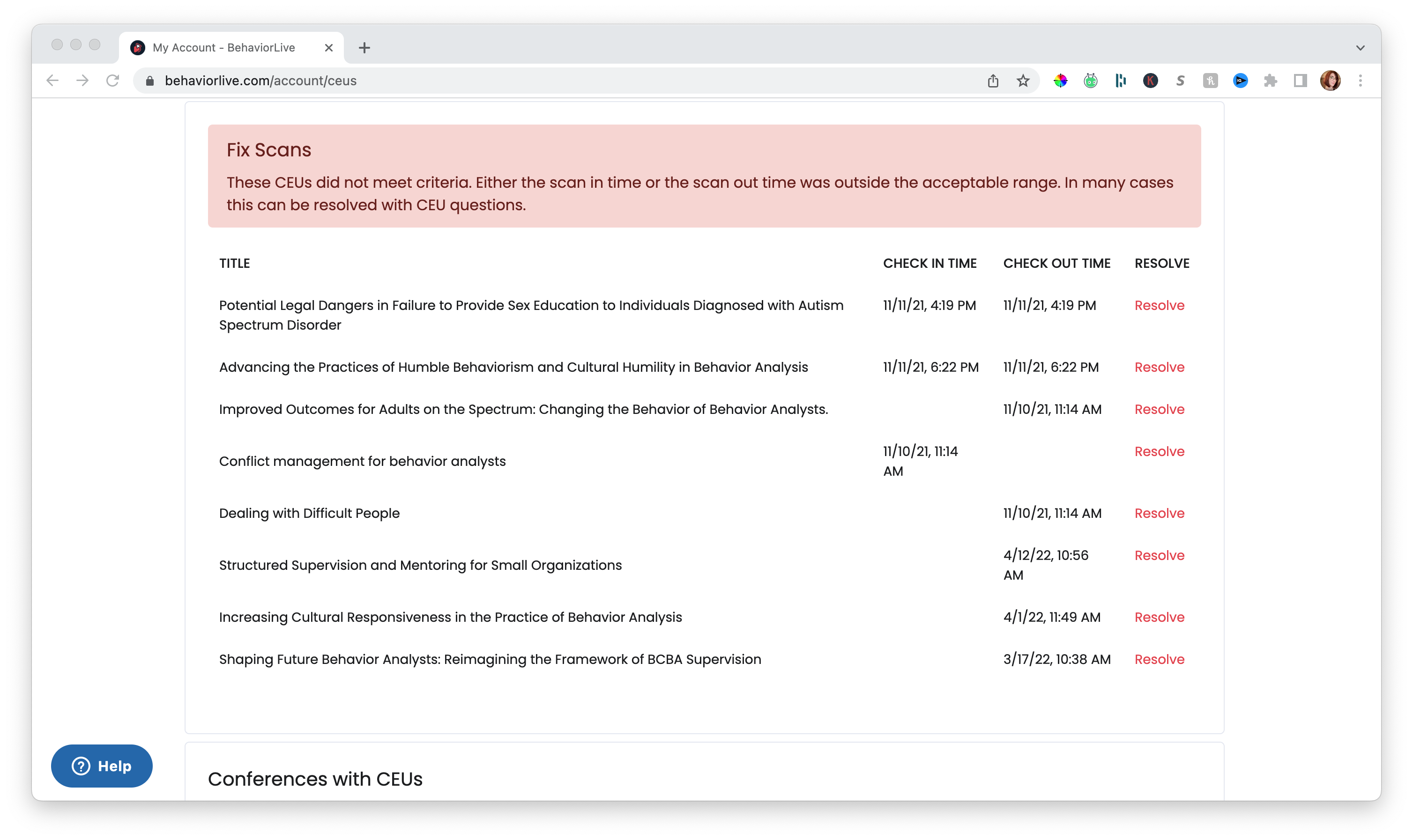Select Conflict management for behavior analysts title
The height and width of the screenshot is (840, 1413).
coord(362,461)
